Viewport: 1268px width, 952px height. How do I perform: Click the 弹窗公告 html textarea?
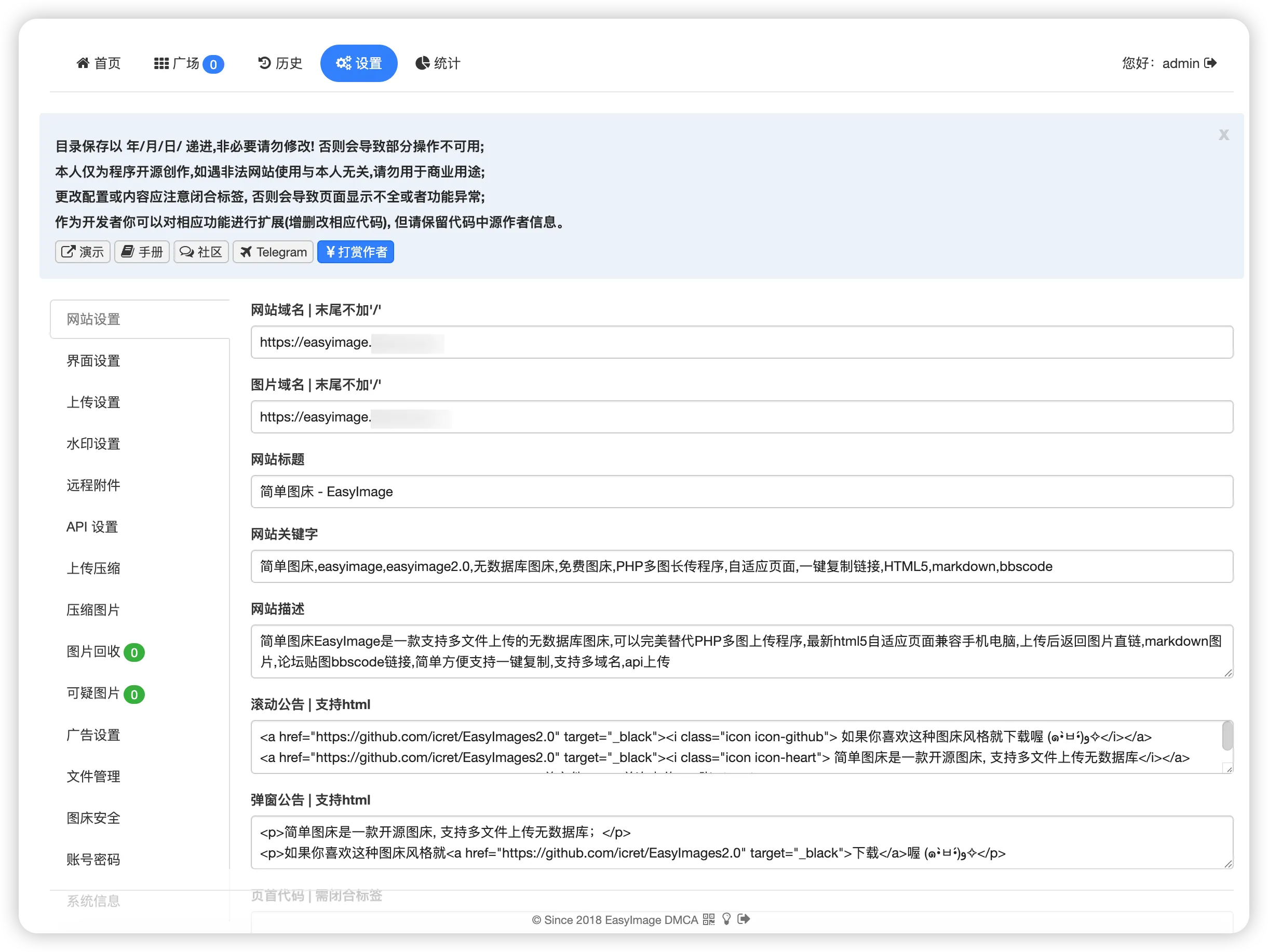click(x=742, y=842)
